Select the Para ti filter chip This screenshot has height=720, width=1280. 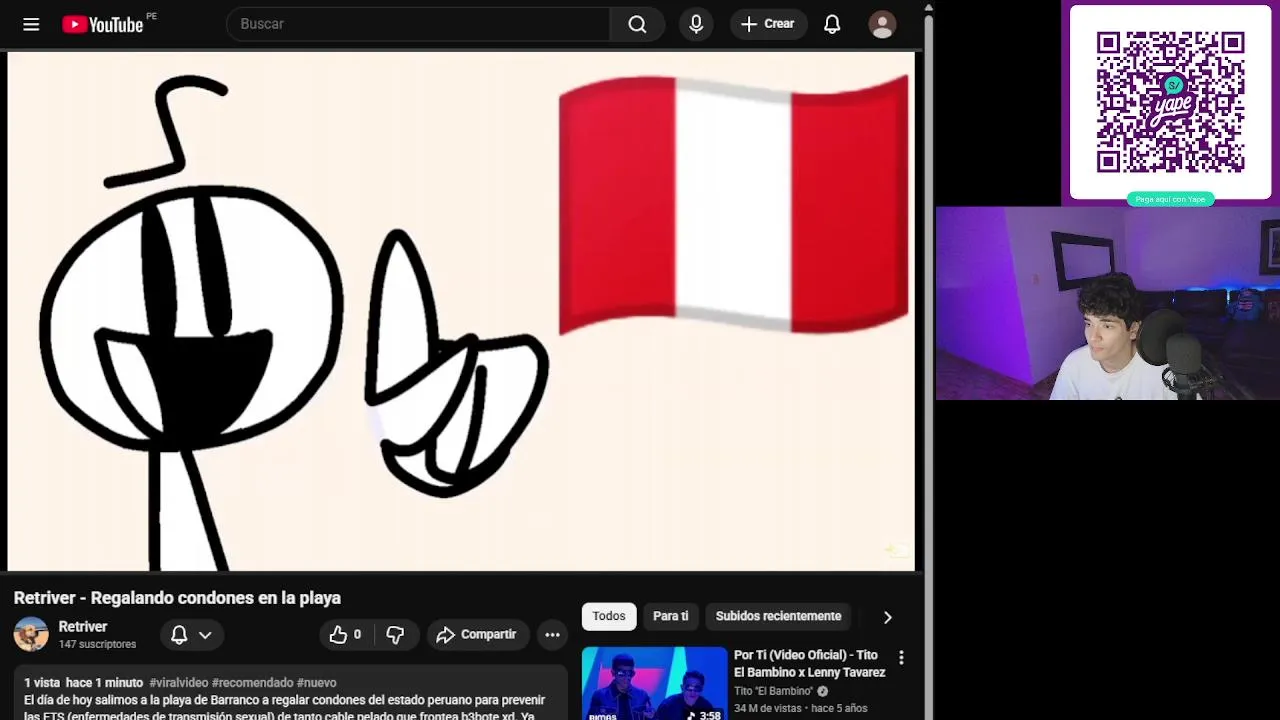pyautogui.click(x=671, y=616)
